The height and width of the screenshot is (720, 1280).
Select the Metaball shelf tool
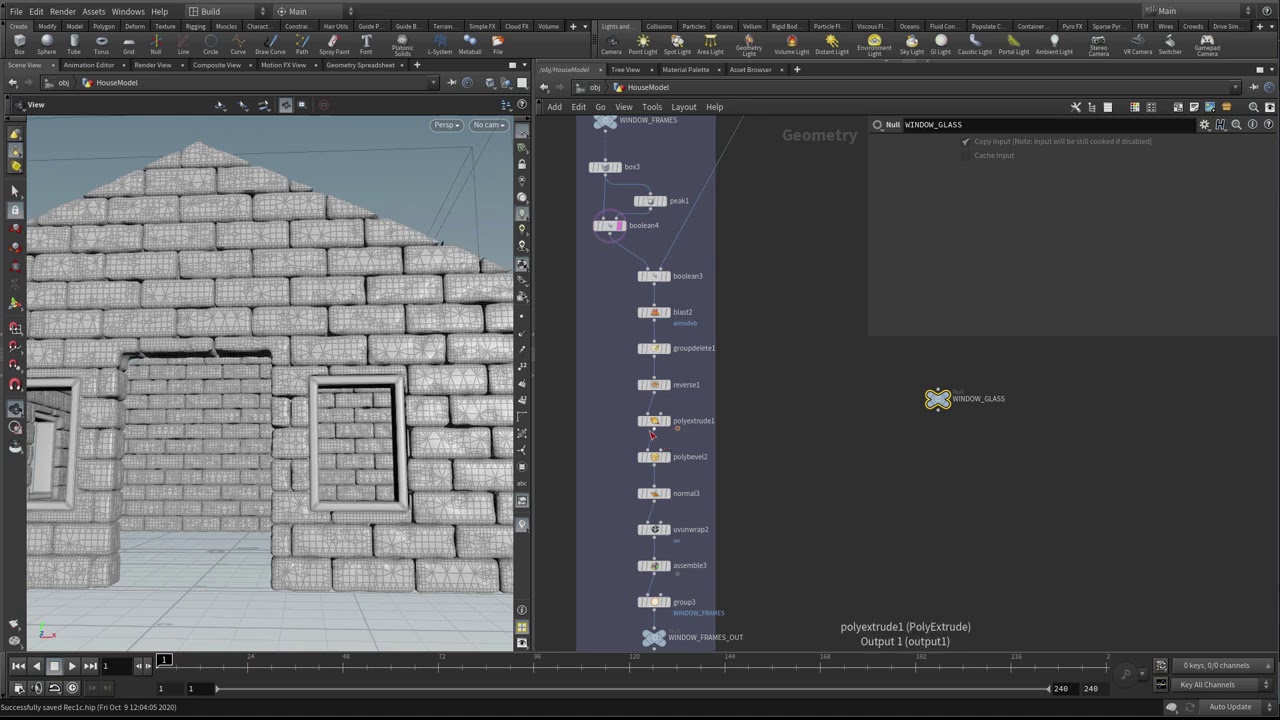click(x=470, y=44)
